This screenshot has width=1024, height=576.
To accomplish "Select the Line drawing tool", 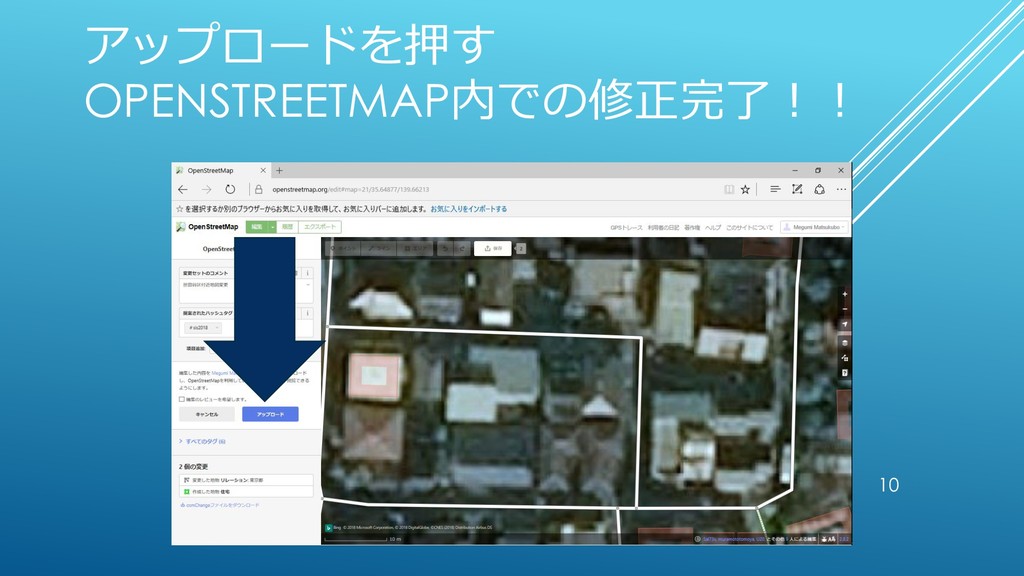I will point(379,248).
